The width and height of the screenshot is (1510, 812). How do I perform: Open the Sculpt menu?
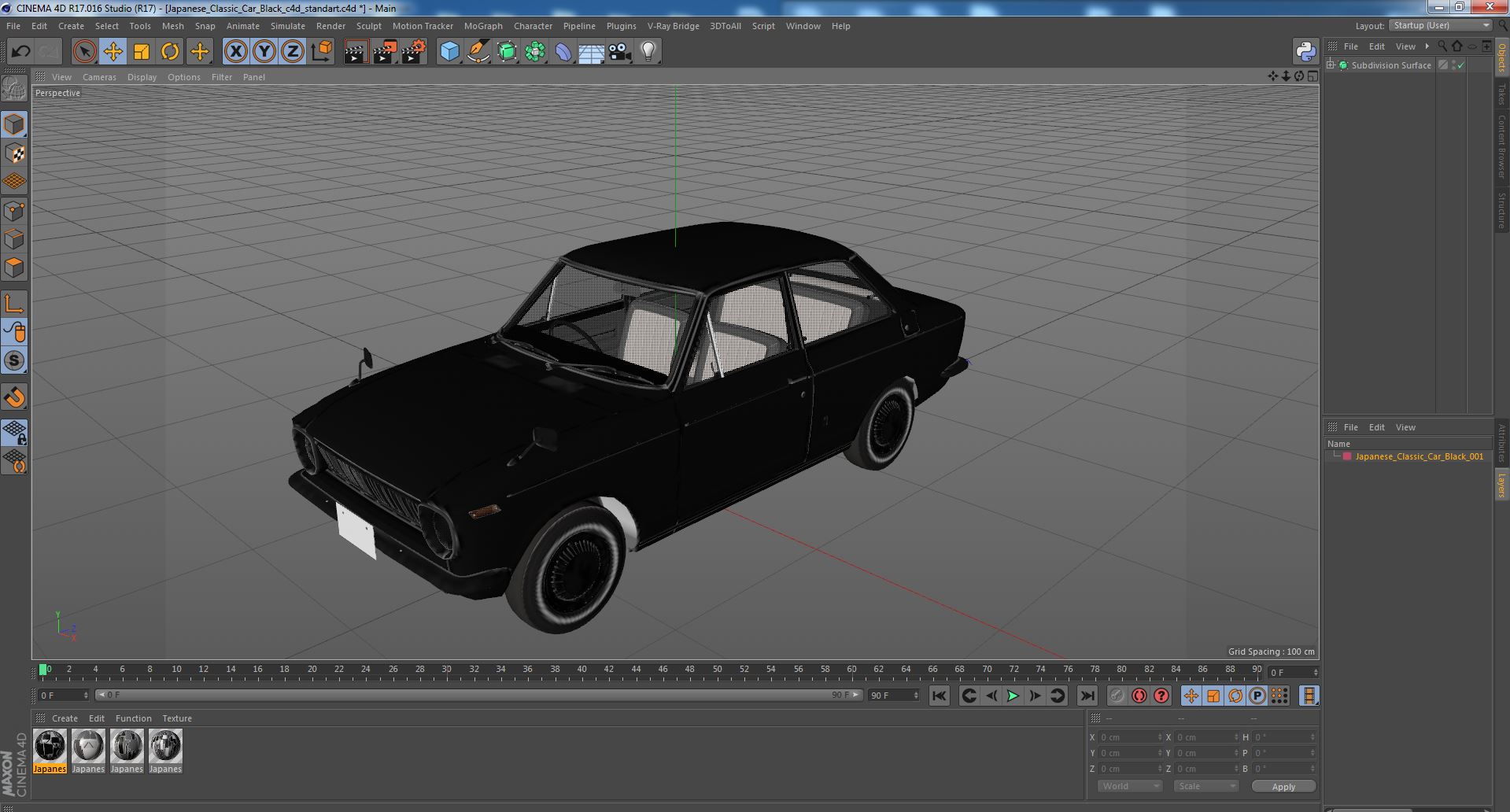click(x=368, y=26)
